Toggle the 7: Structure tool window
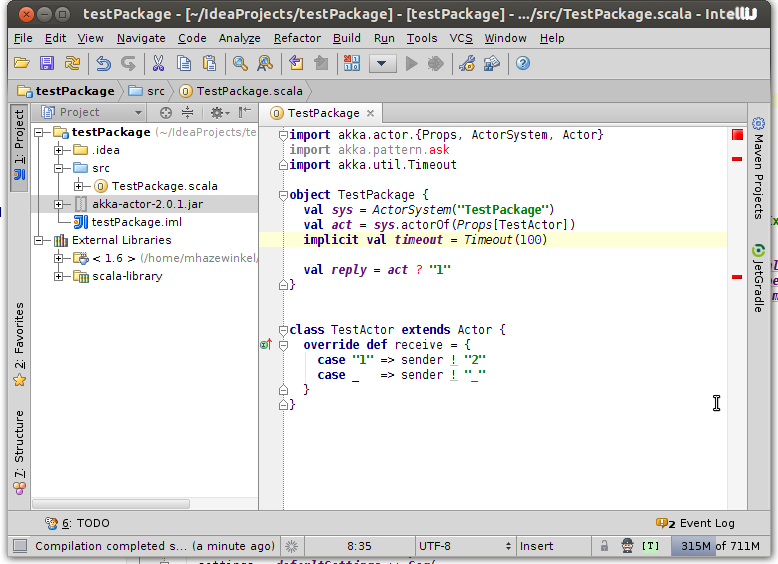The image size is (778, 564). pyautogui.click(x=19, y=452)
